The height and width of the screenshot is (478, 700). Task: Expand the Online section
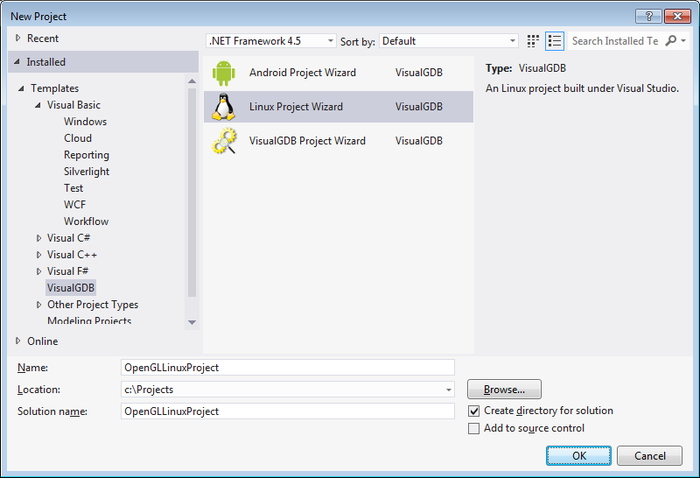[18, 341]
